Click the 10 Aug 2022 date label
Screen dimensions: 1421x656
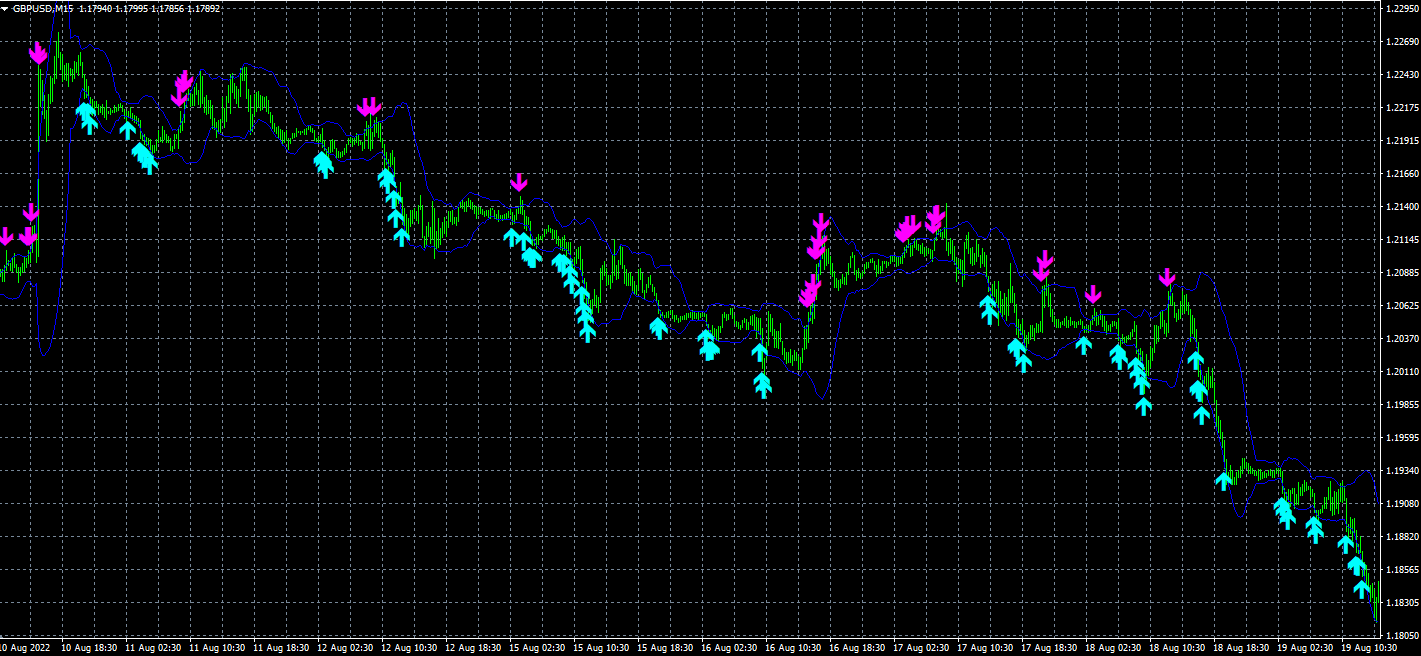pos(24,648)
